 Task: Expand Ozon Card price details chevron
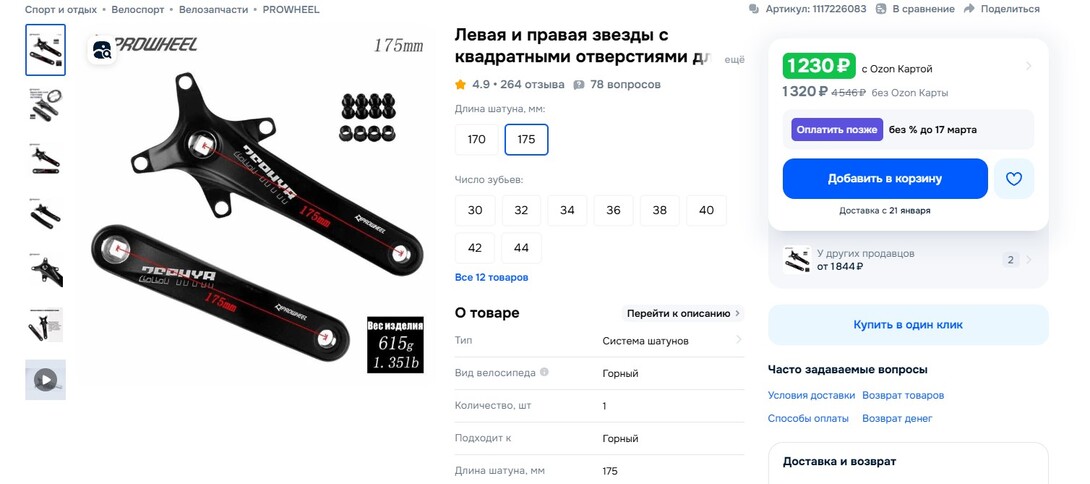pos(1028,67)
